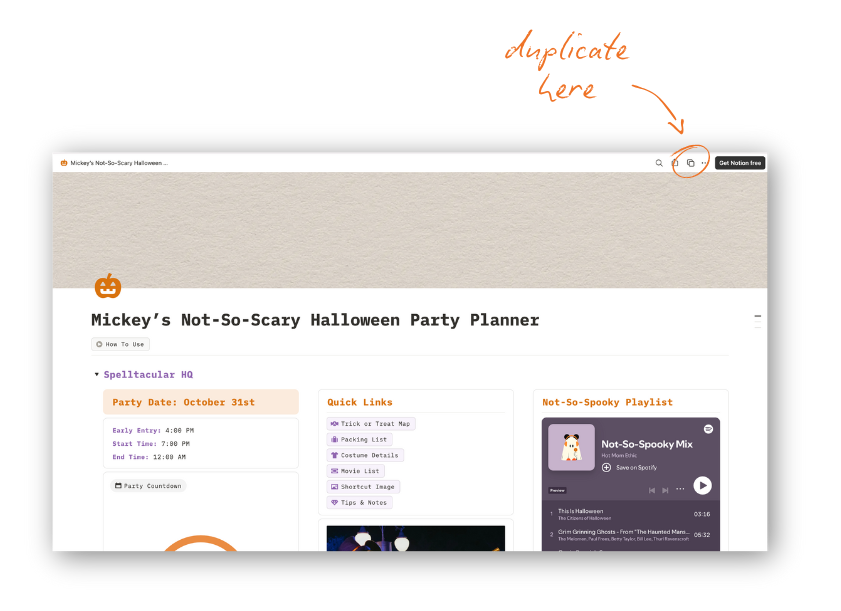The image size is (841, 611).
Task: Skip to next track in playlist
Action: coord(665,490)
